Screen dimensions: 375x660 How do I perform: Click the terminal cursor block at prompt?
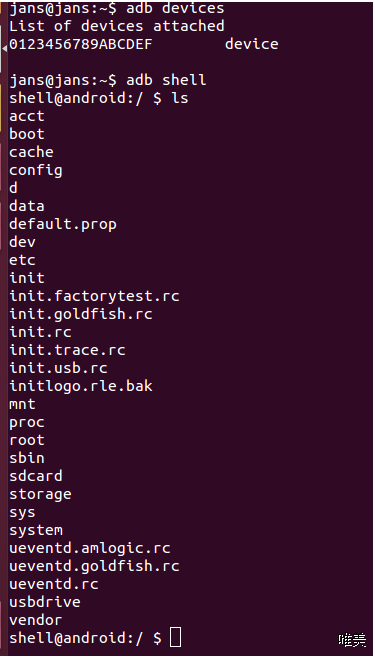[176, 636]
